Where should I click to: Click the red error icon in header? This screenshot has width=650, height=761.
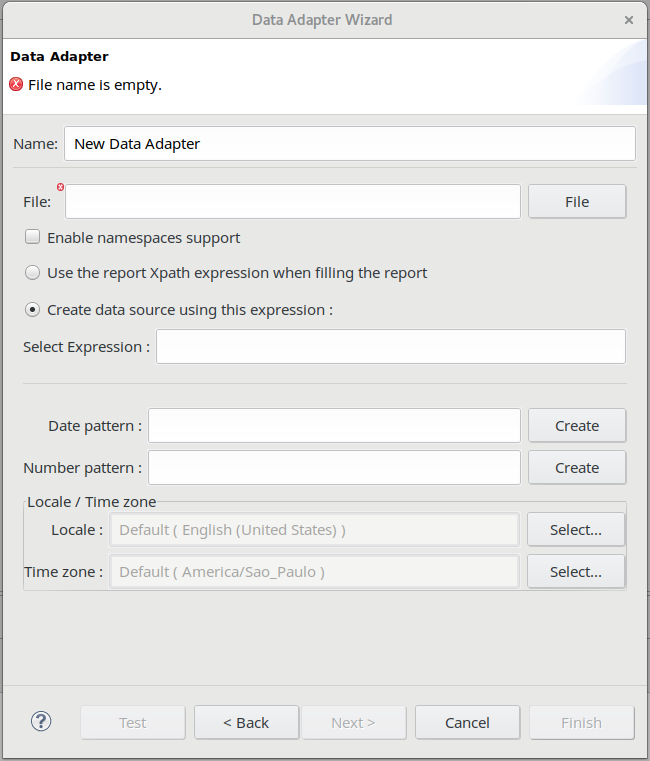tap(16, 85)
